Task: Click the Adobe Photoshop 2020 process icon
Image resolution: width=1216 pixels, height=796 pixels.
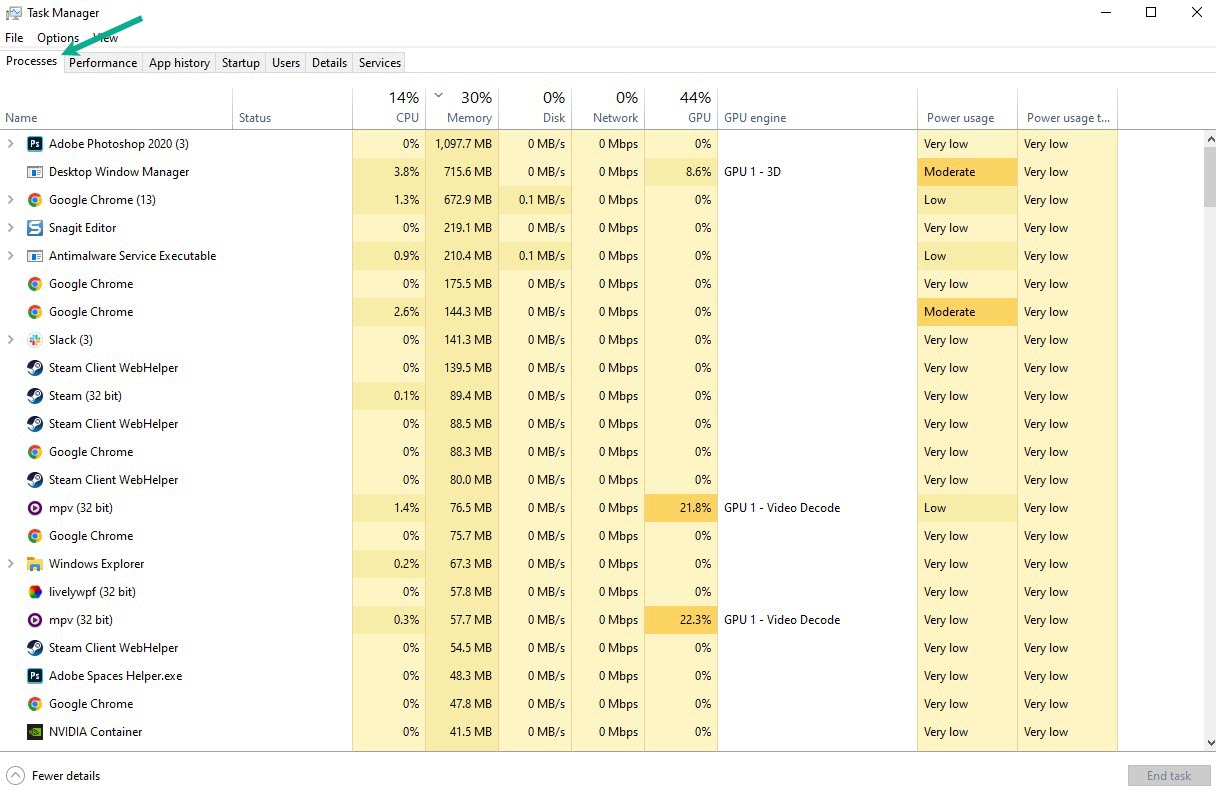Action: click(35, 144)
